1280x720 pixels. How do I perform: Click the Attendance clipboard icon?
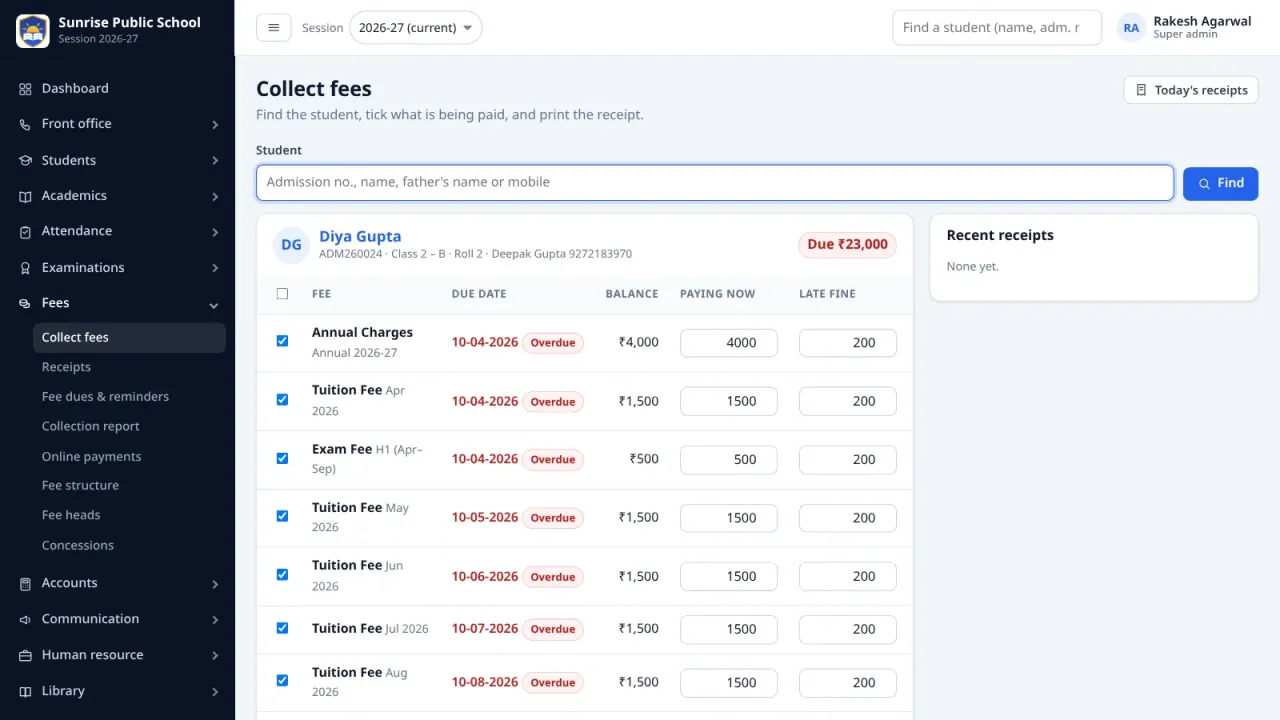[x=25, y=231]
